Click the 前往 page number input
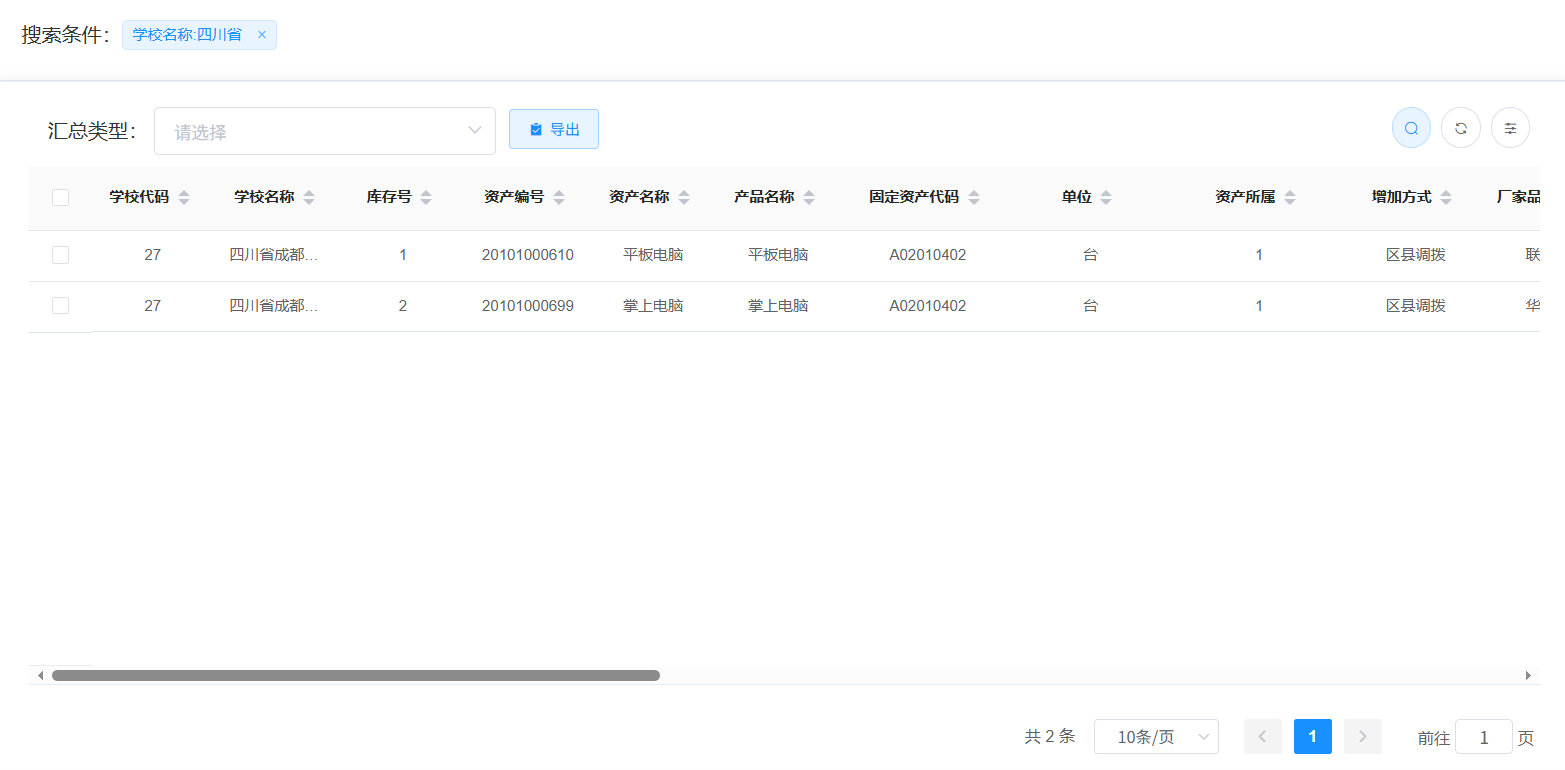Image resolution: width=1565 pixels, height=770 pixels. [x=1483, y=737]
